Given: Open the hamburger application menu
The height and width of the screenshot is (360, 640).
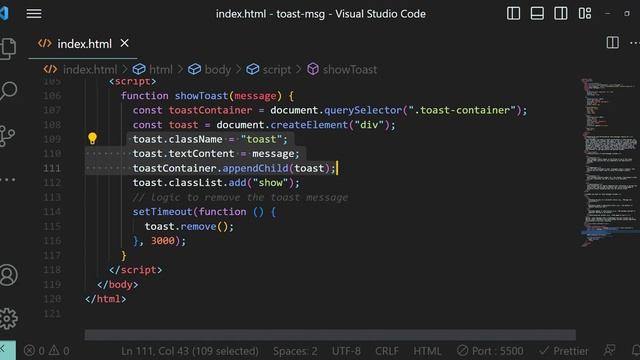Looking at the screenshot, I should 34,13.
